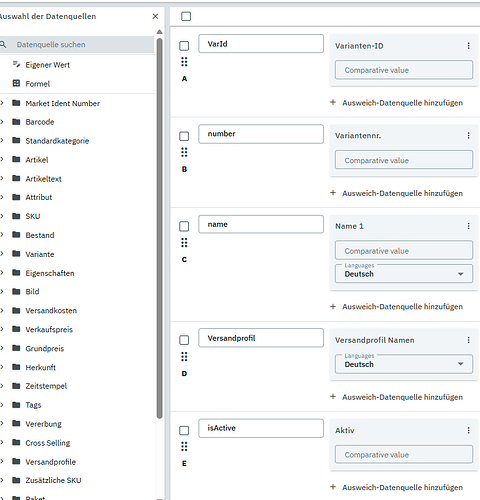The height and width of the screenshot is (500, 480).
Task: Click Comparative value field under Name 1
Action: pos(404,250)
